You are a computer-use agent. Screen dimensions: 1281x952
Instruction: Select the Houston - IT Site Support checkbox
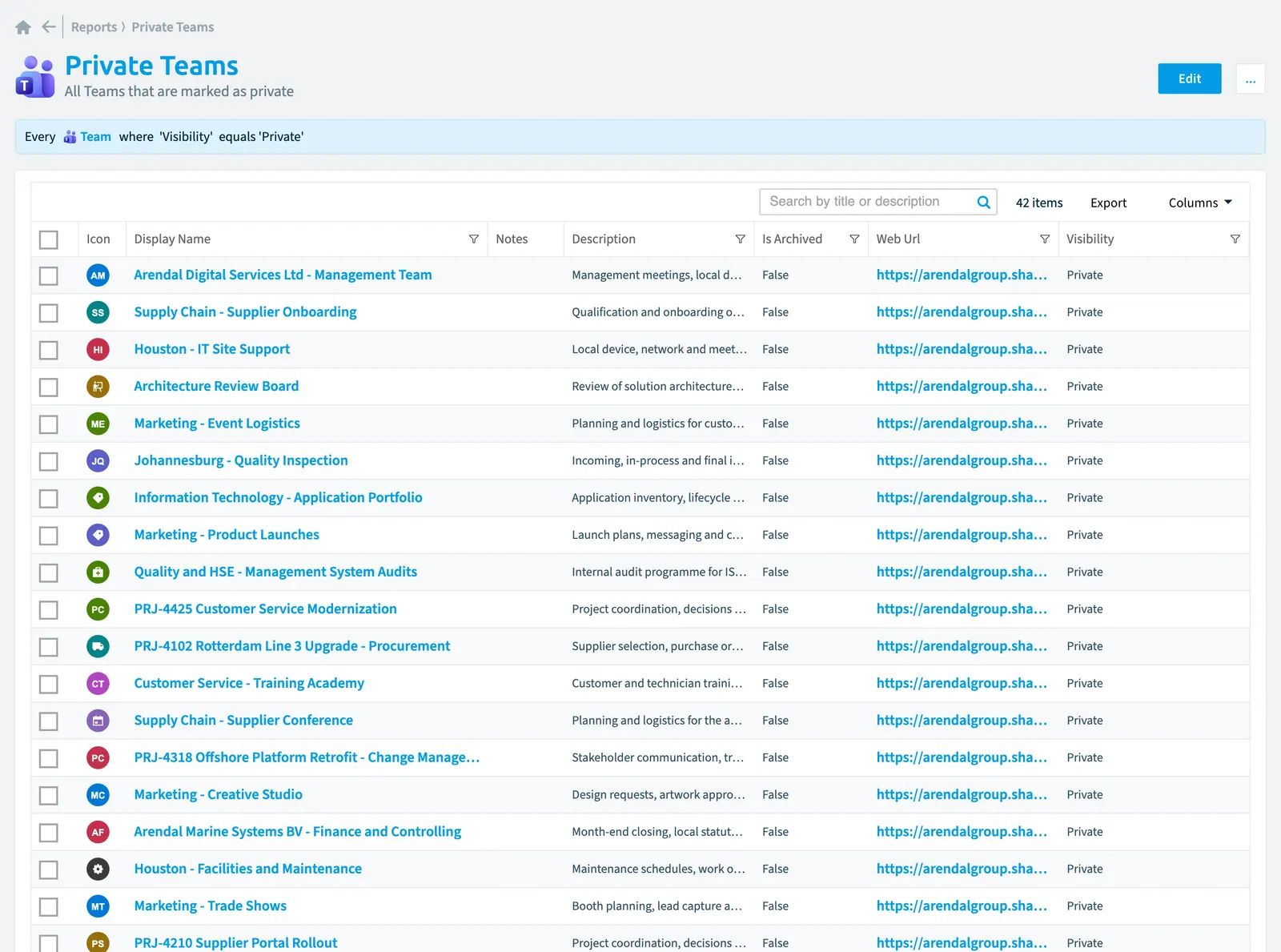(49, 350)
